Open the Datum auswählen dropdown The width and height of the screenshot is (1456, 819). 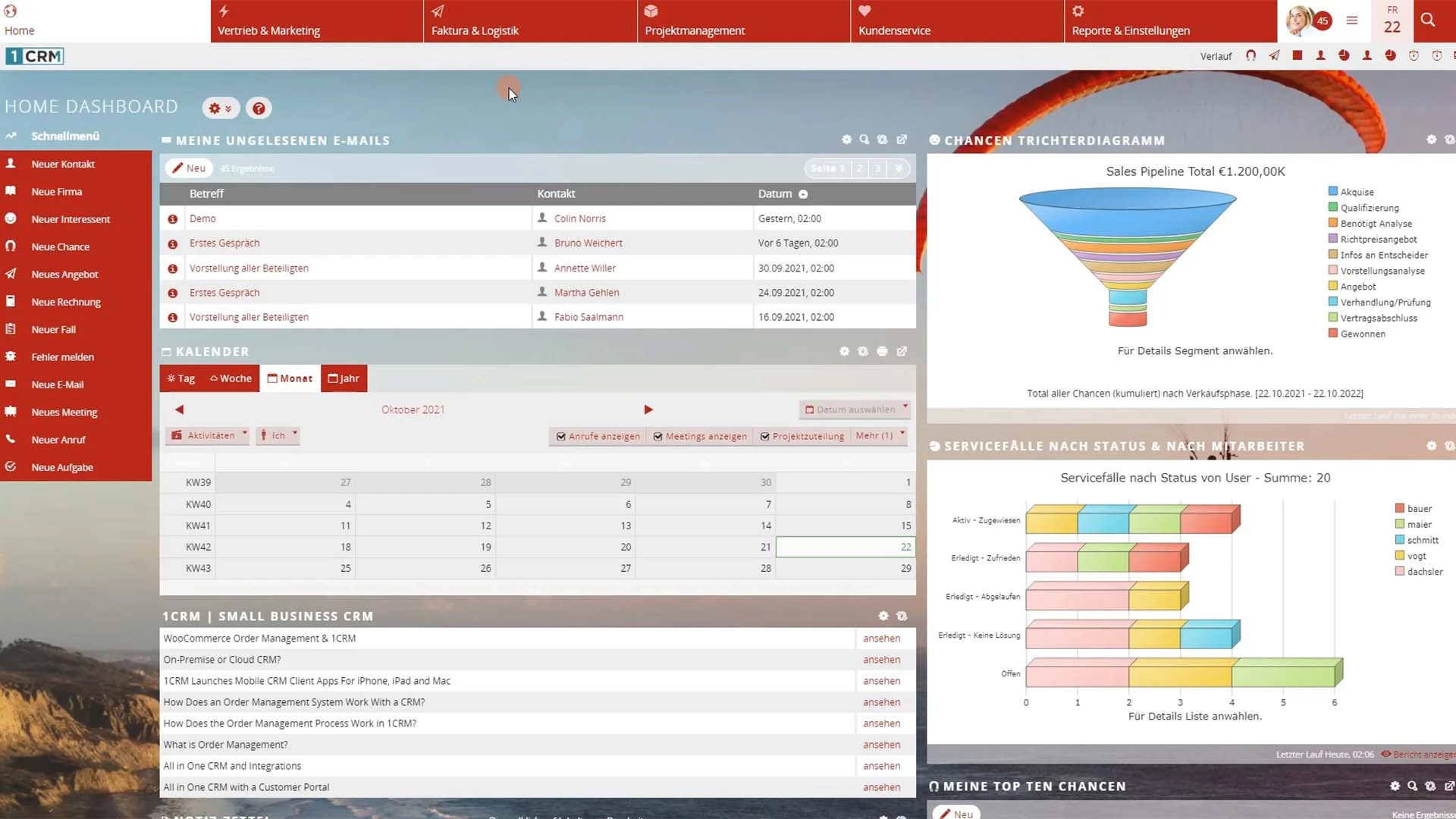855,409
